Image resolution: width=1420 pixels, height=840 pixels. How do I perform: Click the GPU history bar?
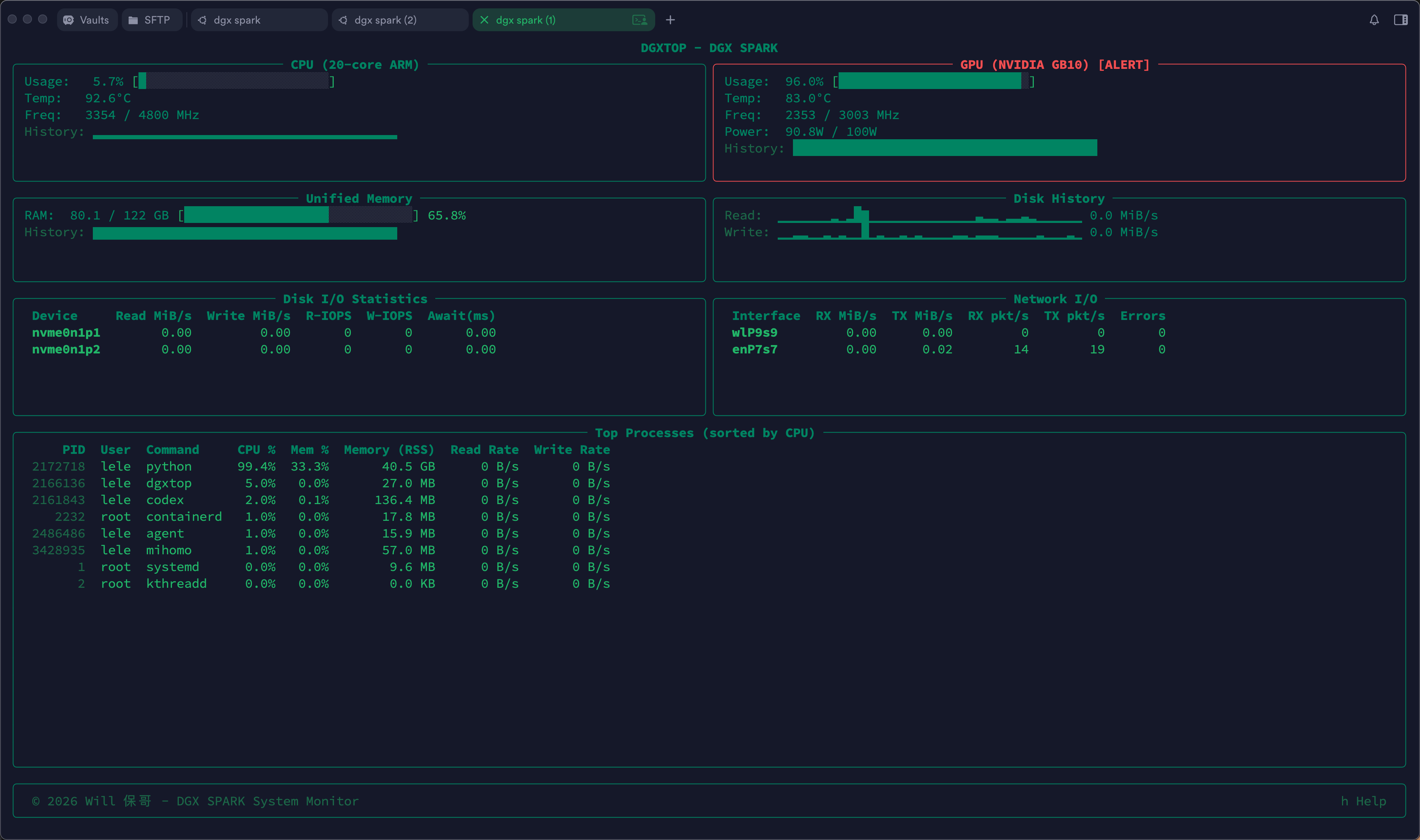945,148
